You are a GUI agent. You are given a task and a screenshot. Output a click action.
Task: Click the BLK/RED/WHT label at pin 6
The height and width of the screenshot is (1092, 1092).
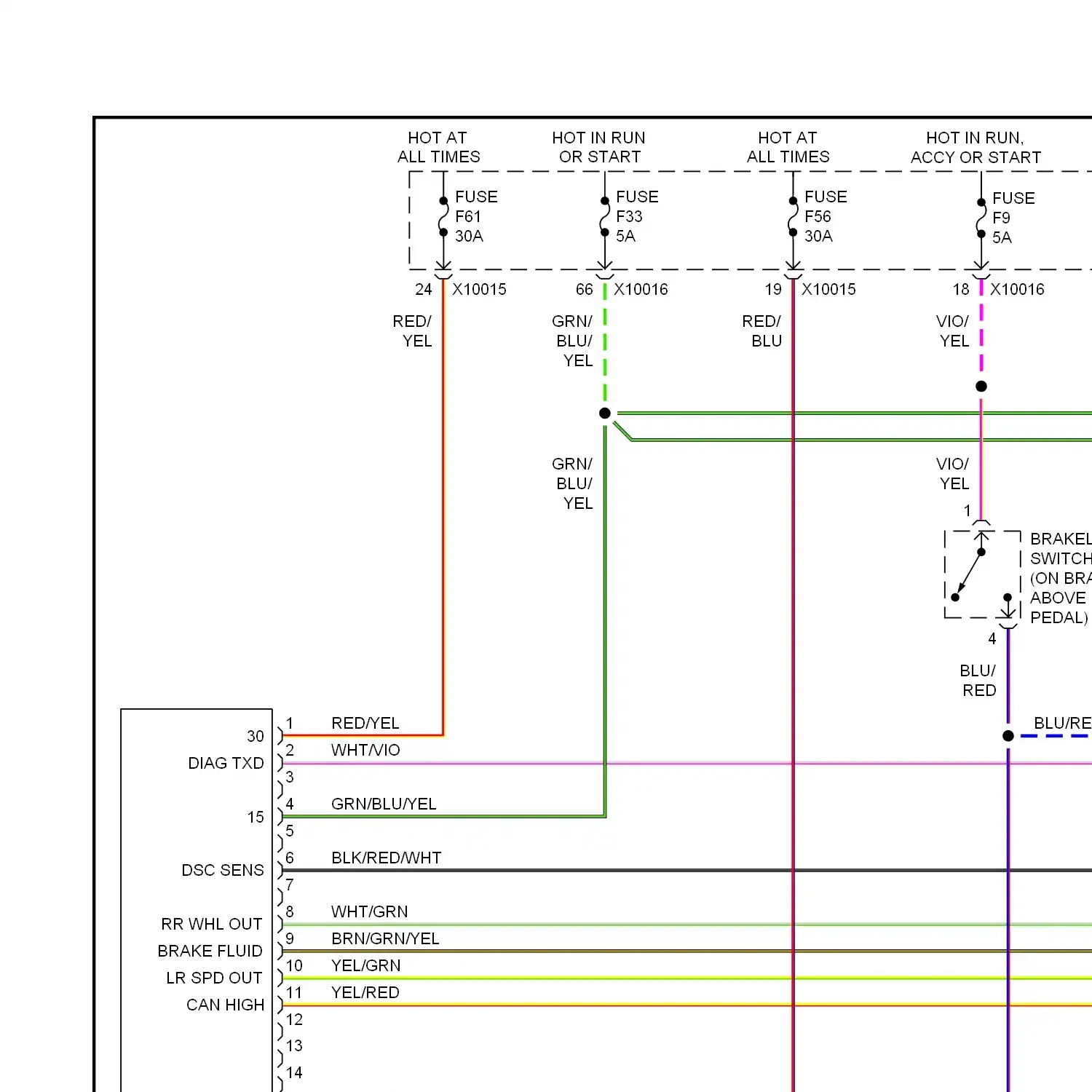(387, 858)
